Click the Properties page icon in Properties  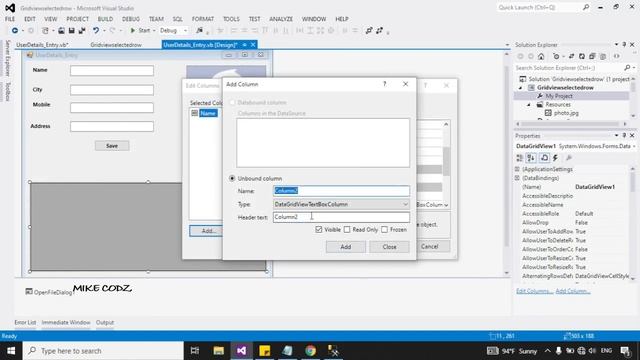coord(544,158)
